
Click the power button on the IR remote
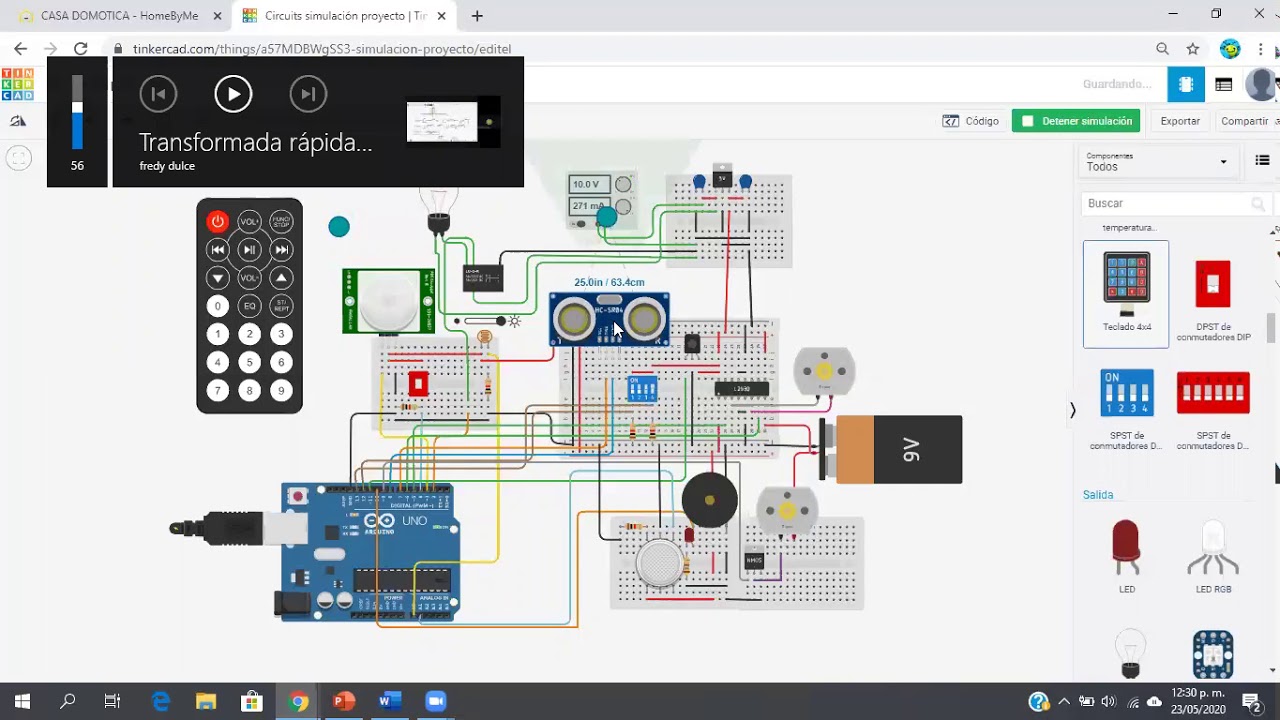click(x=217, y=222)
